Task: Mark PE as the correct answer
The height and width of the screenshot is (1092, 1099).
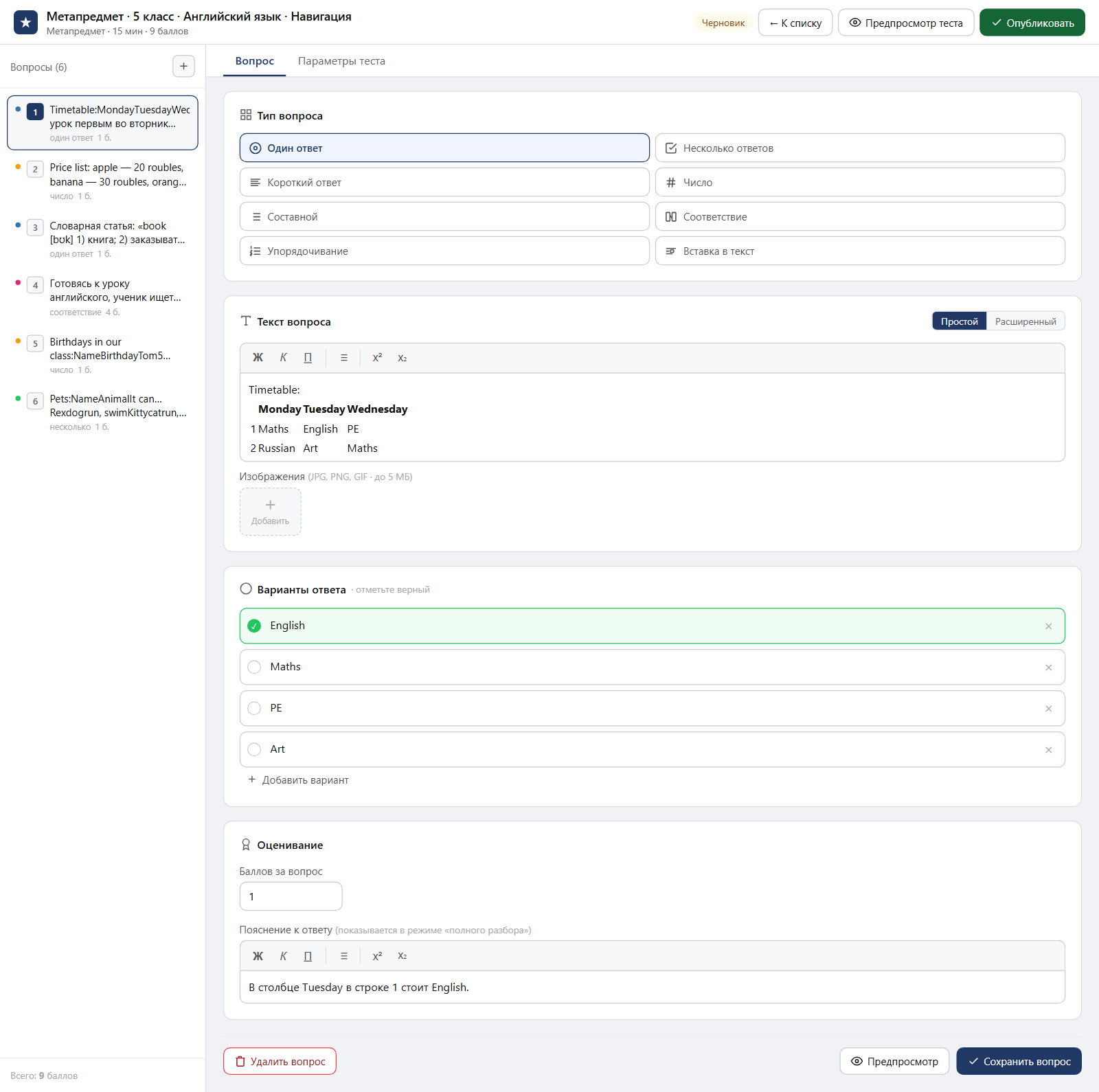Action: click(x=254, y=708)
